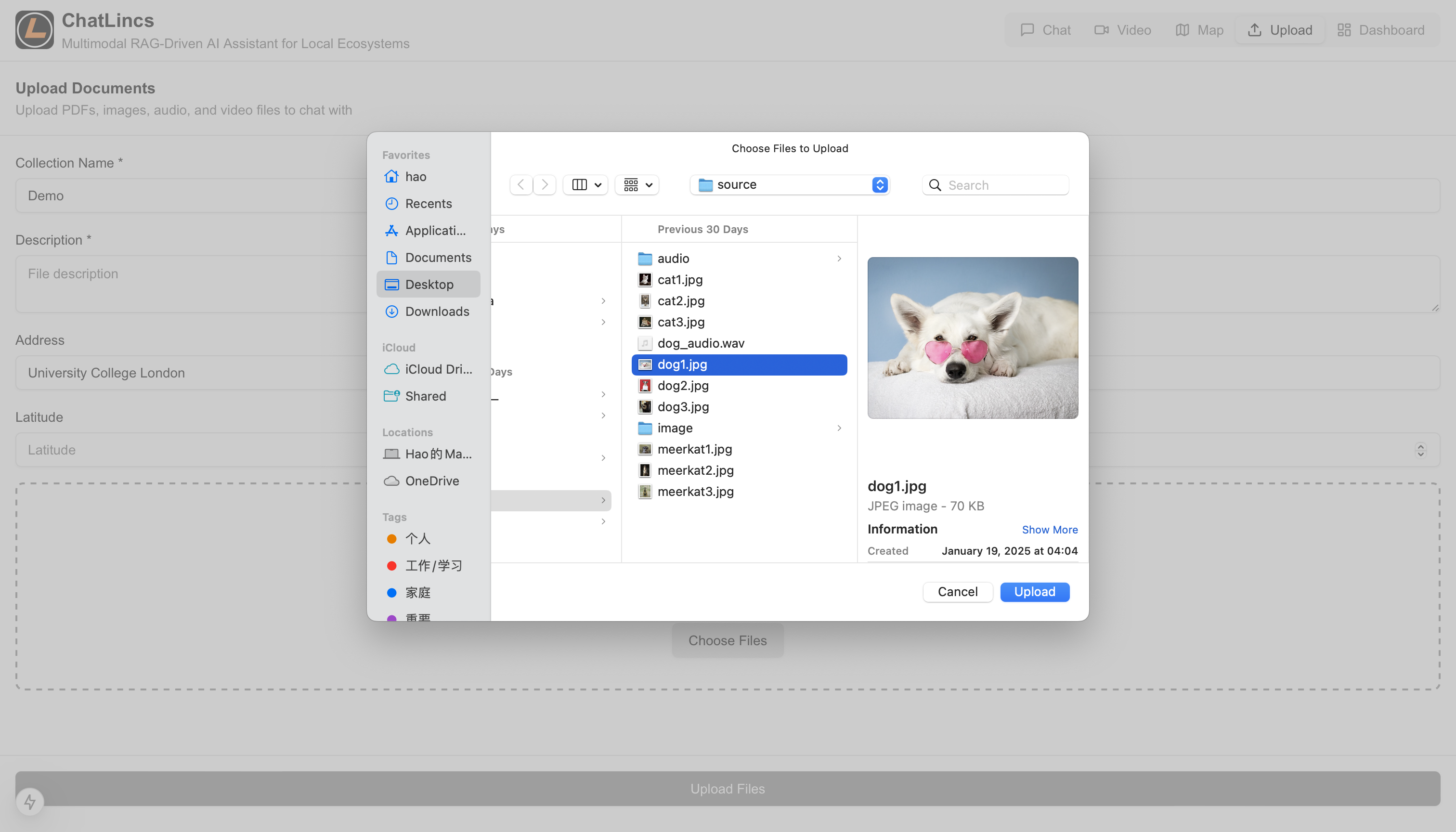1456x832 pixels.
Task: Select the OneDrive location
Action: 431,481
